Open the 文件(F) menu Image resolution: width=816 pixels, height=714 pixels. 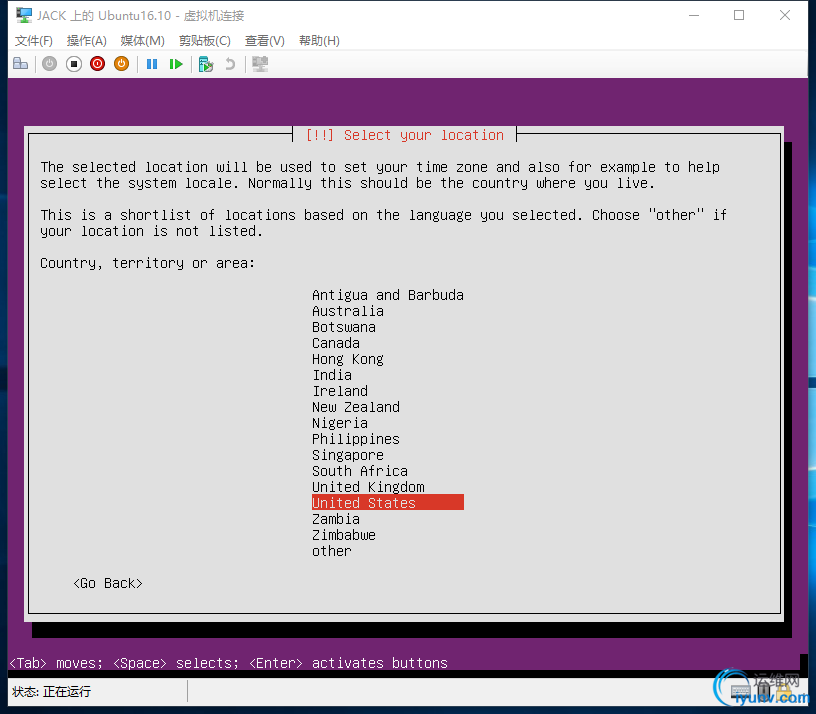pos(34,41)
